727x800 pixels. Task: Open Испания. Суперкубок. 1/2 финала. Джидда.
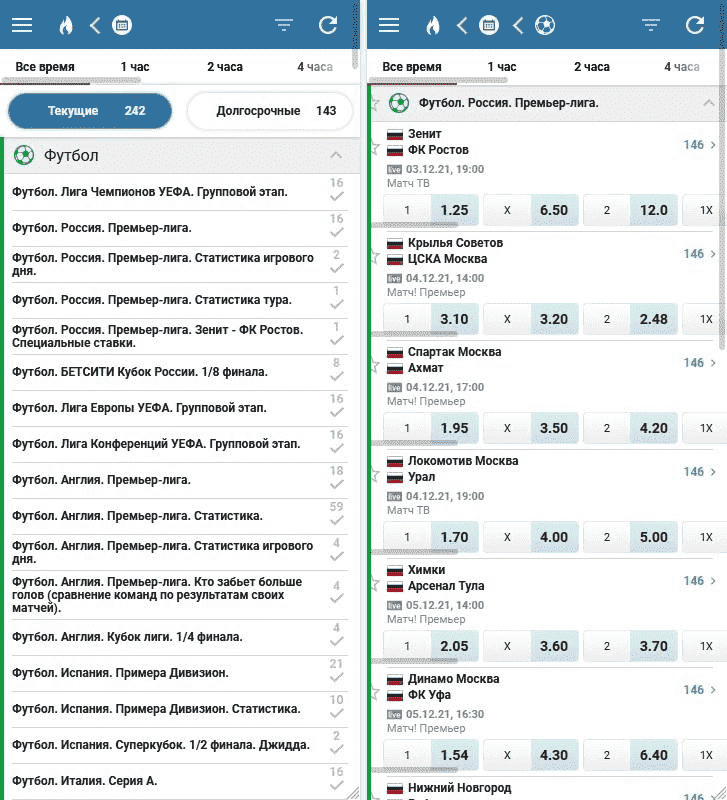pyautogui.click(x=180, y=745)
